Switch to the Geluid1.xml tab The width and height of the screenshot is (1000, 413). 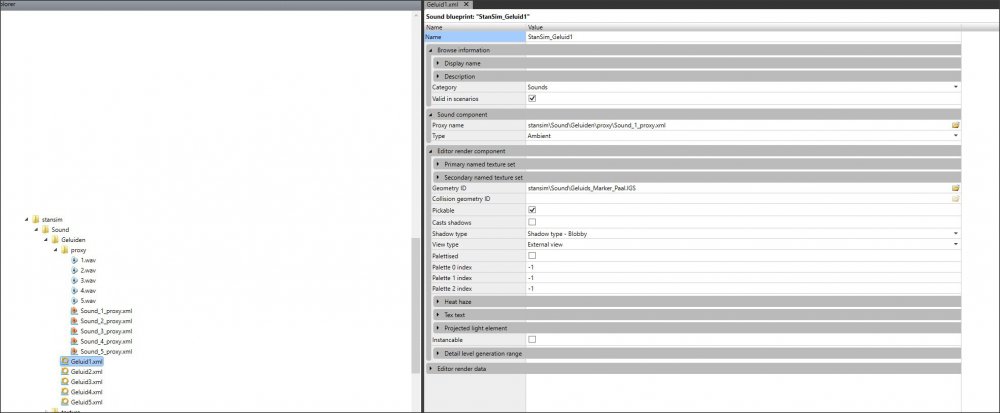(441, 5)
